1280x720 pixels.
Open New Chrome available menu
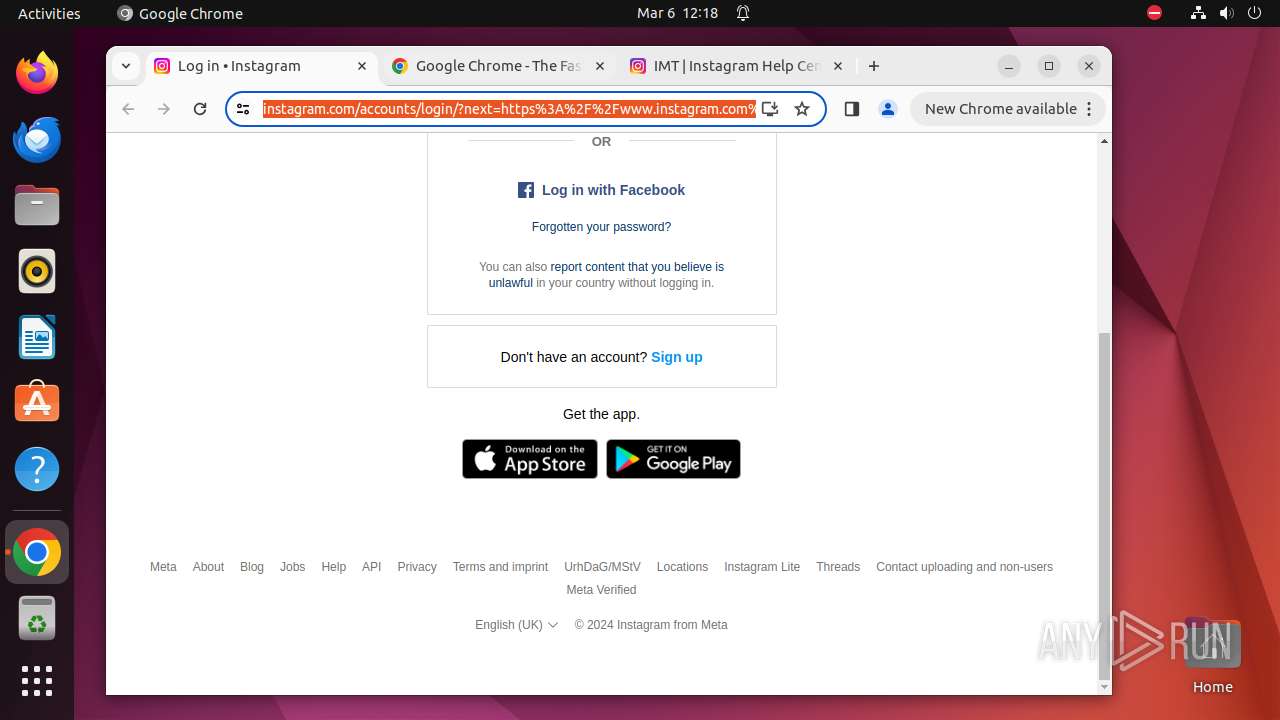coord(1008,109)
